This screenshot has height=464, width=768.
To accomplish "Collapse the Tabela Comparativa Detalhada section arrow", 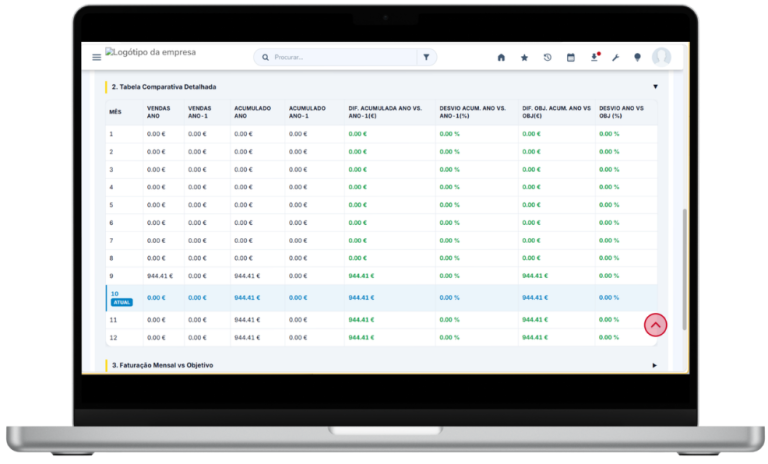I will click(655, 87).
